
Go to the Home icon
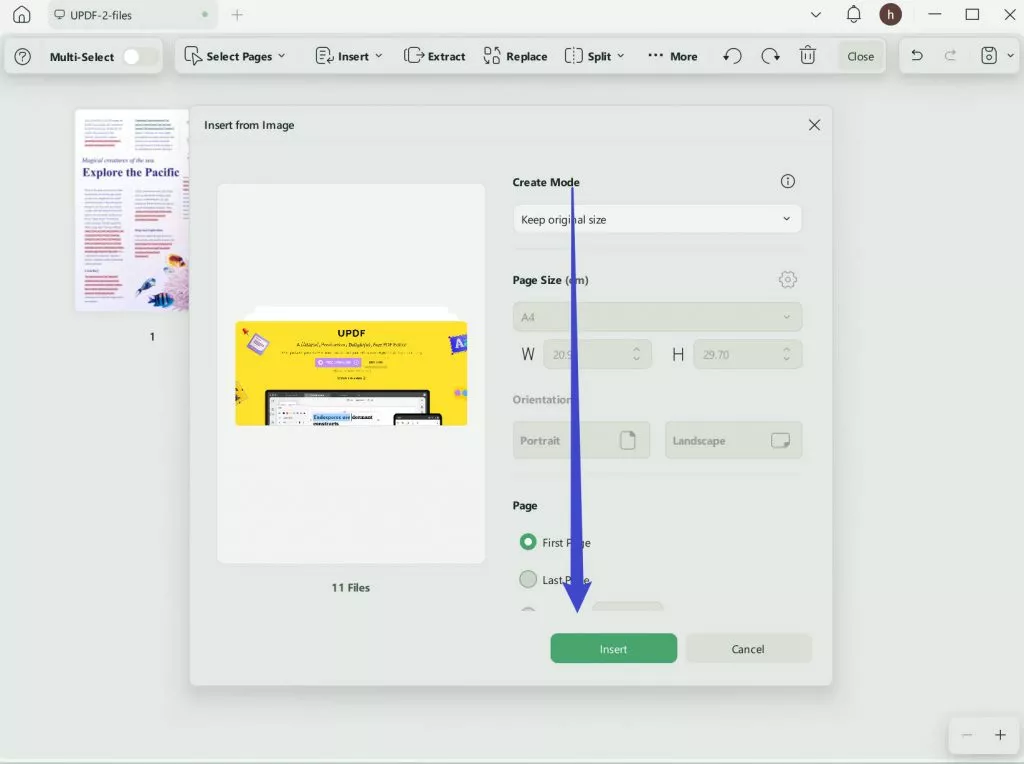tap(22, 14)
